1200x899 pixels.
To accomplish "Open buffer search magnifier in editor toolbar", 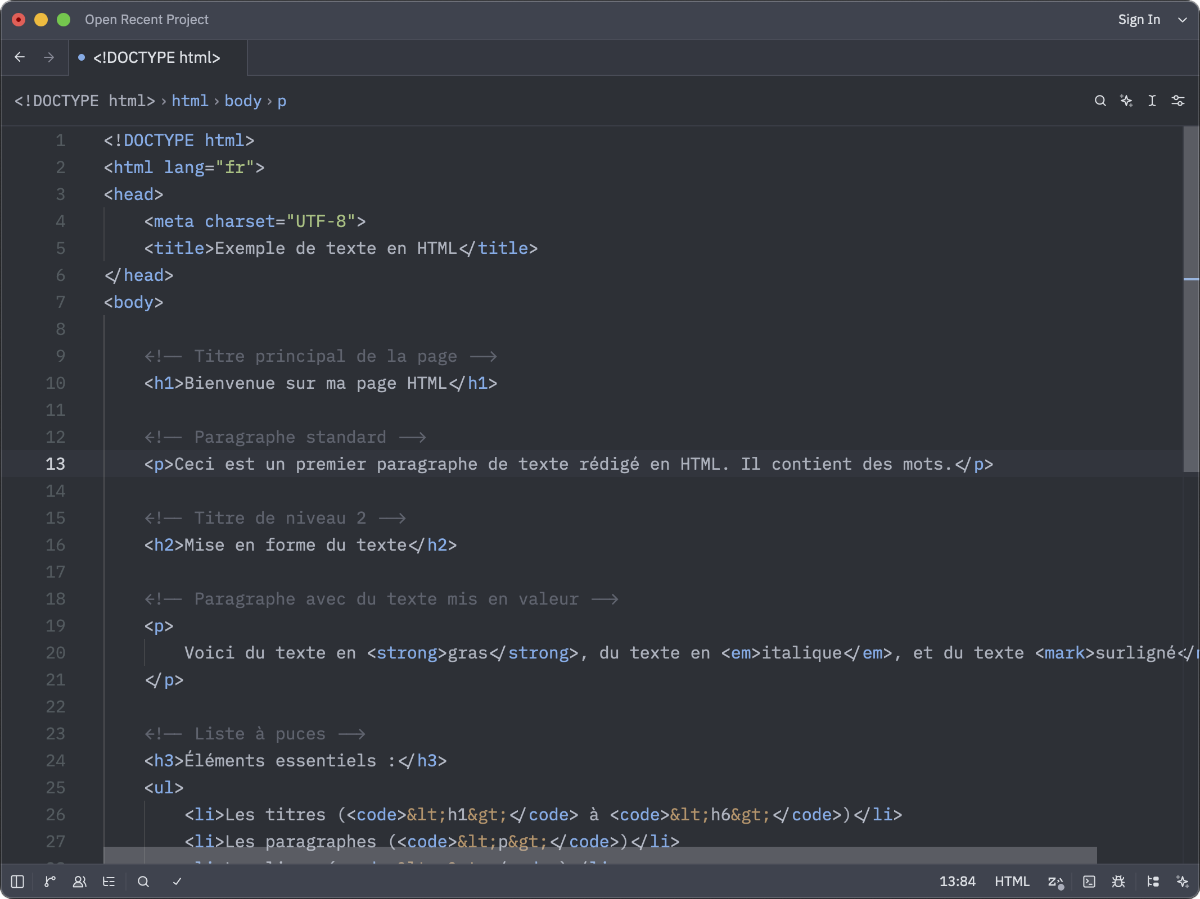I will [1100, 101].
